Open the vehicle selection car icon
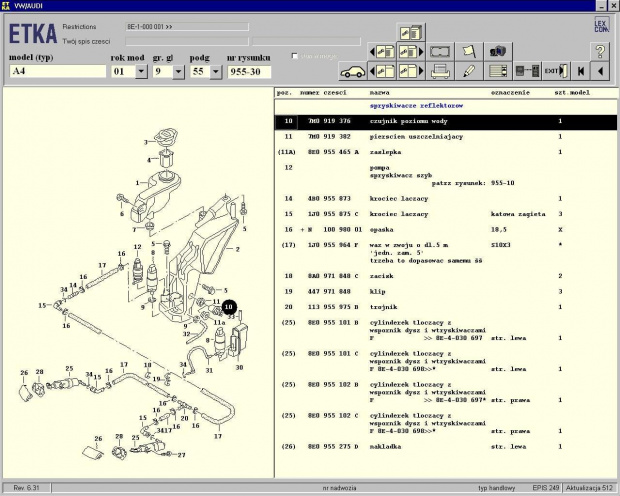This screenshot has height=496, width=620. point(353,71)
